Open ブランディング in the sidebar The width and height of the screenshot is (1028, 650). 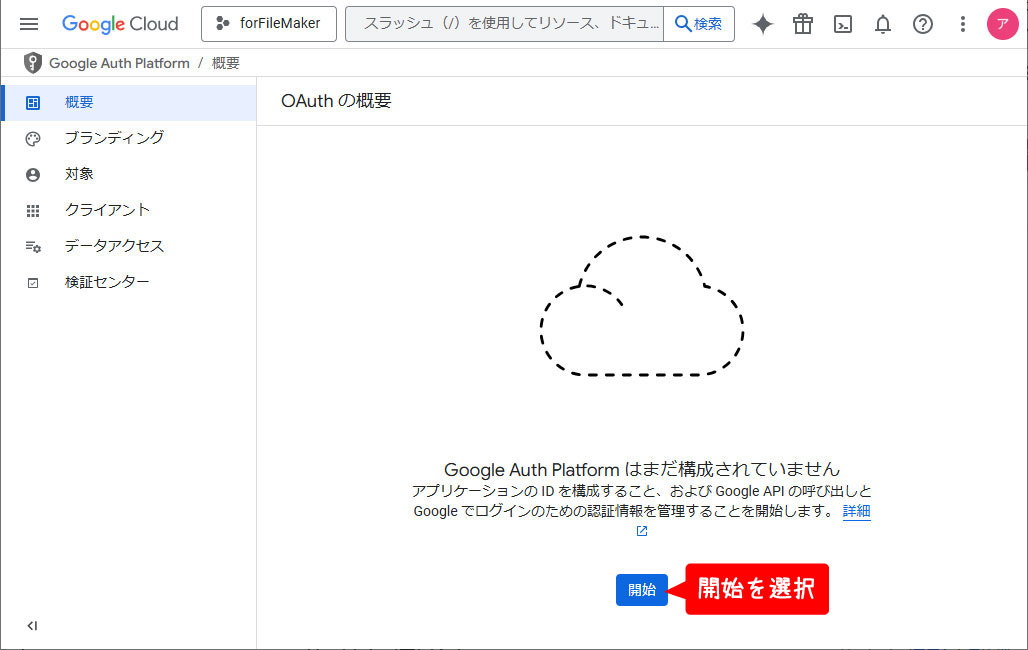click(129, 138)
